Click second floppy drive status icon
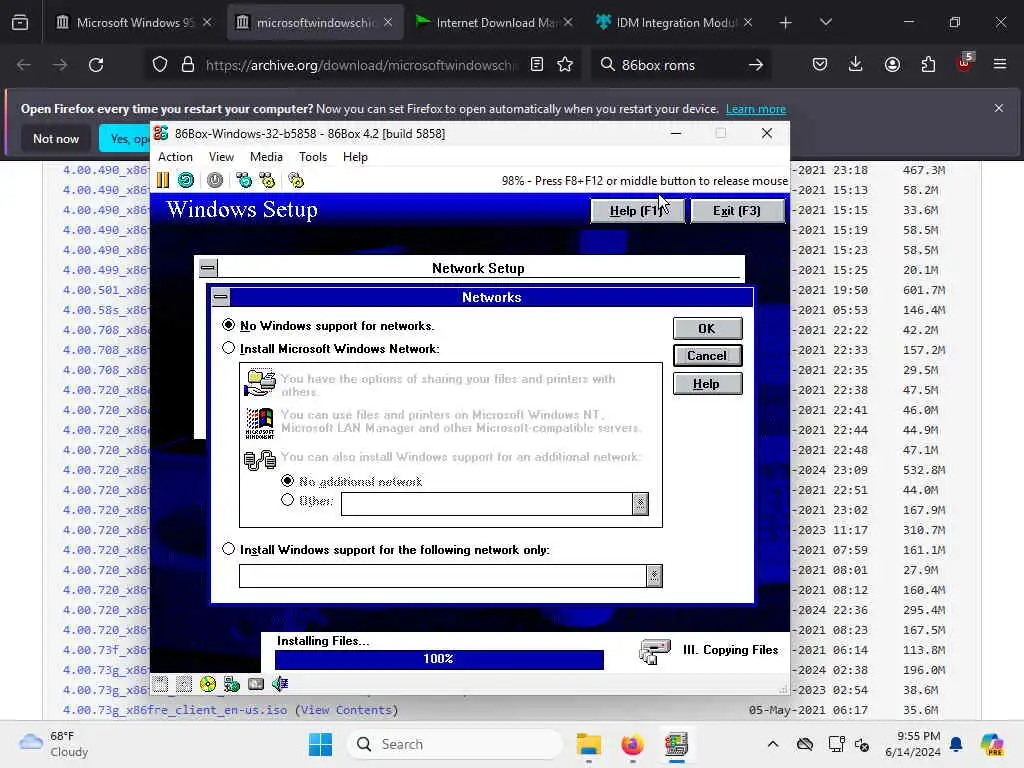 pyautogui.click(x=184, y=684)
